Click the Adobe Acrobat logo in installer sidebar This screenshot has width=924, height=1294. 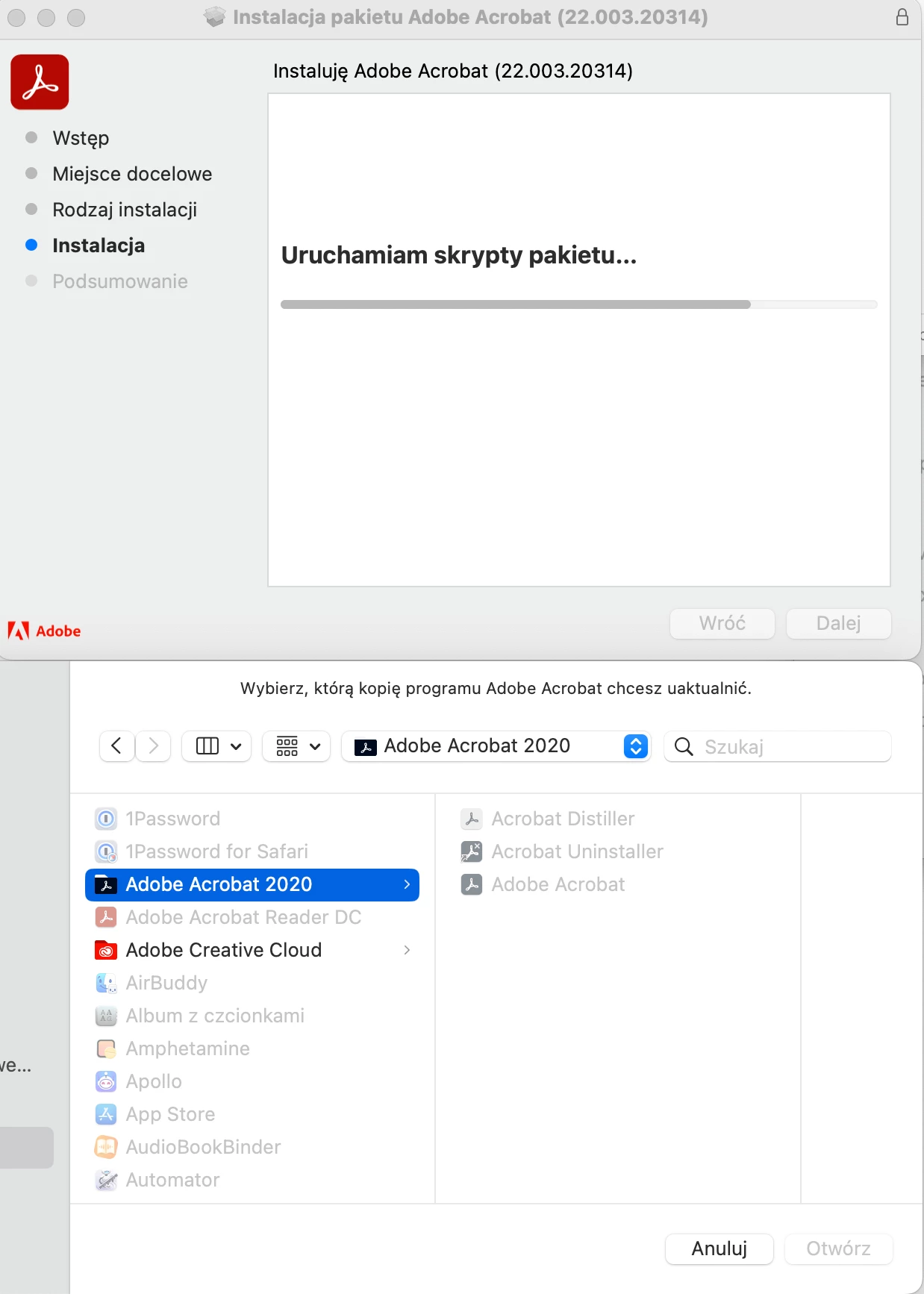point(40,82)
